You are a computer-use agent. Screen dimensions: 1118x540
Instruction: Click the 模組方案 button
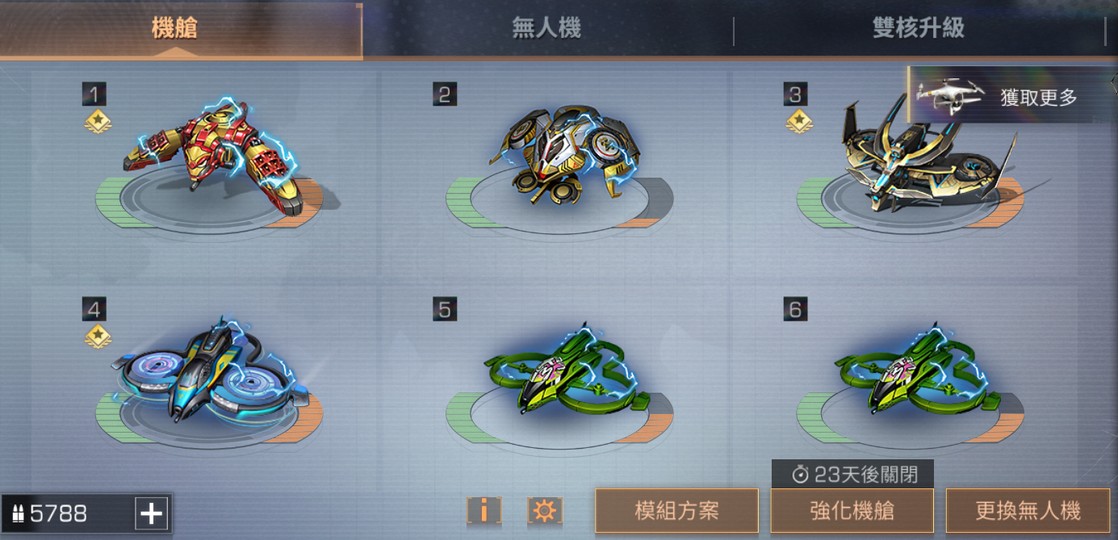[677, 511]
